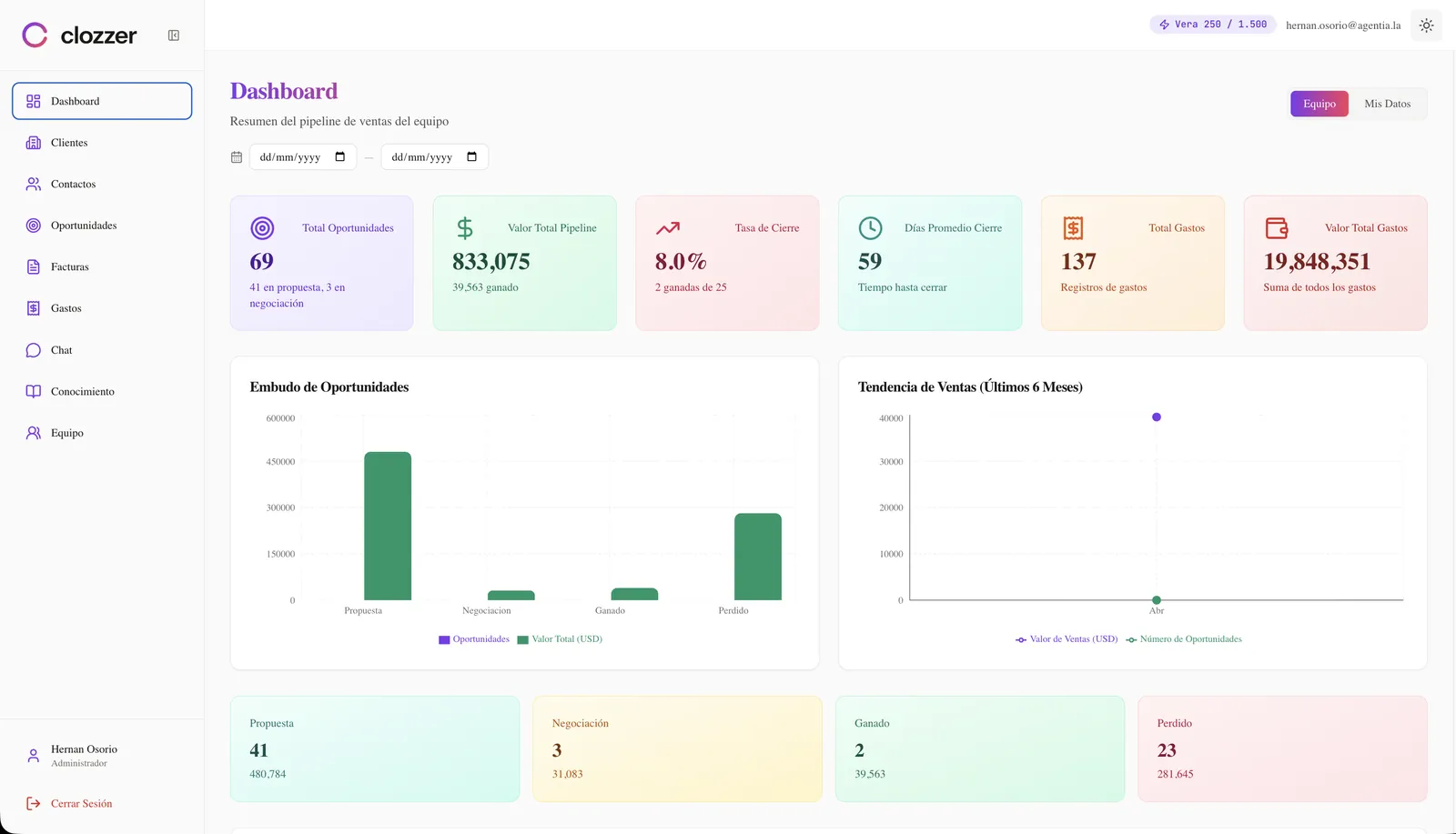The width and height of the screenshot is (1456, 834).
Task: Click the Oportunidades target icon in sidebar
Action: pos(34,226)
